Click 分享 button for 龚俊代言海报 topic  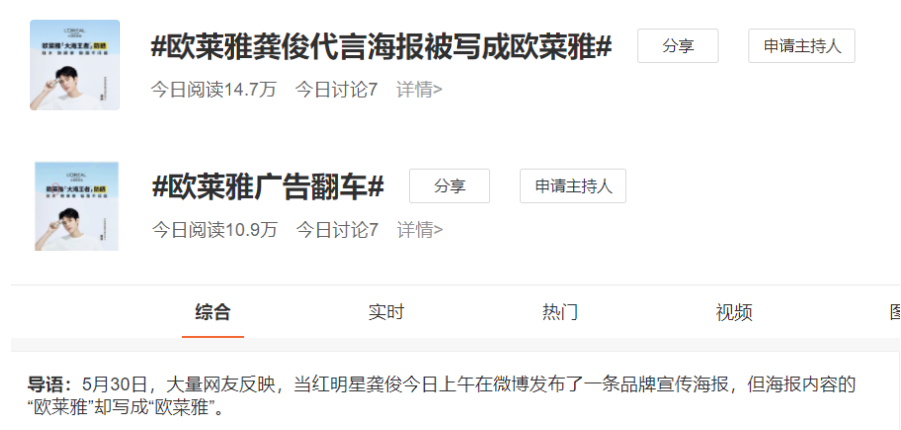tap(677, 46)
